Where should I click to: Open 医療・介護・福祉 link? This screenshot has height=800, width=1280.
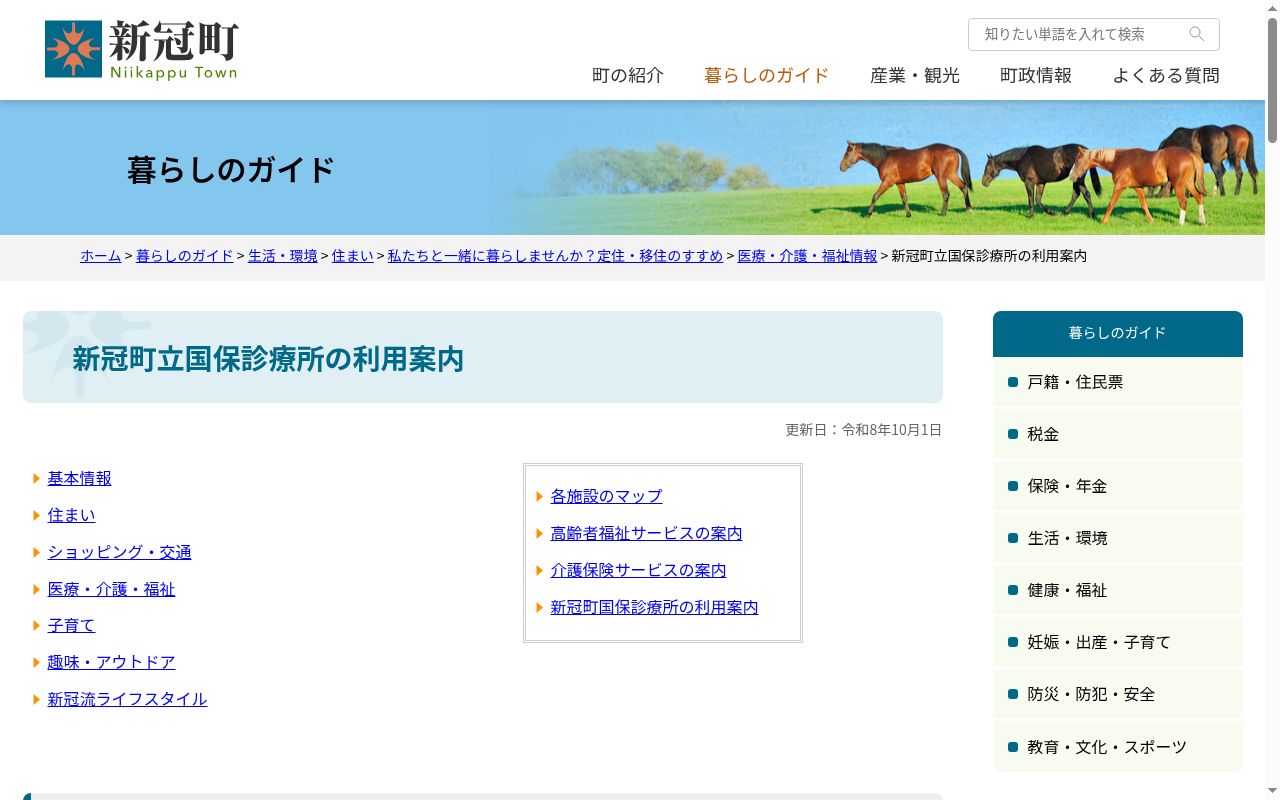point(112,590)
